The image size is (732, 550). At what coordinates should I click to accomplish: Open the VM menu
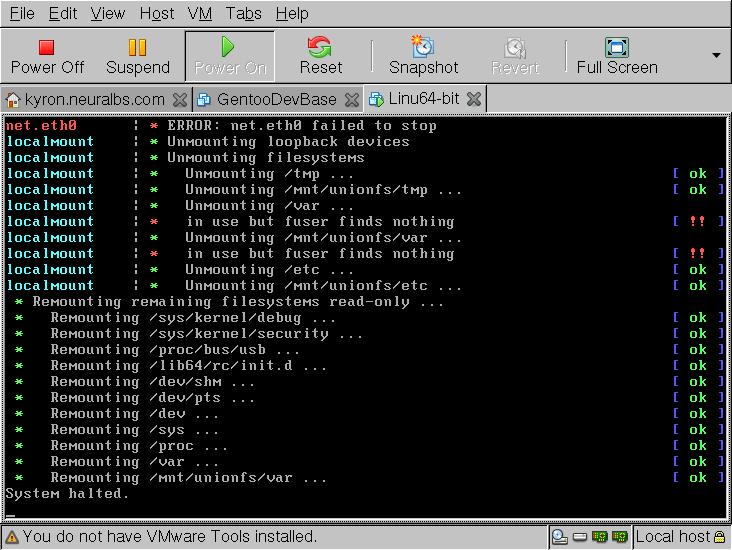[199, 13]
